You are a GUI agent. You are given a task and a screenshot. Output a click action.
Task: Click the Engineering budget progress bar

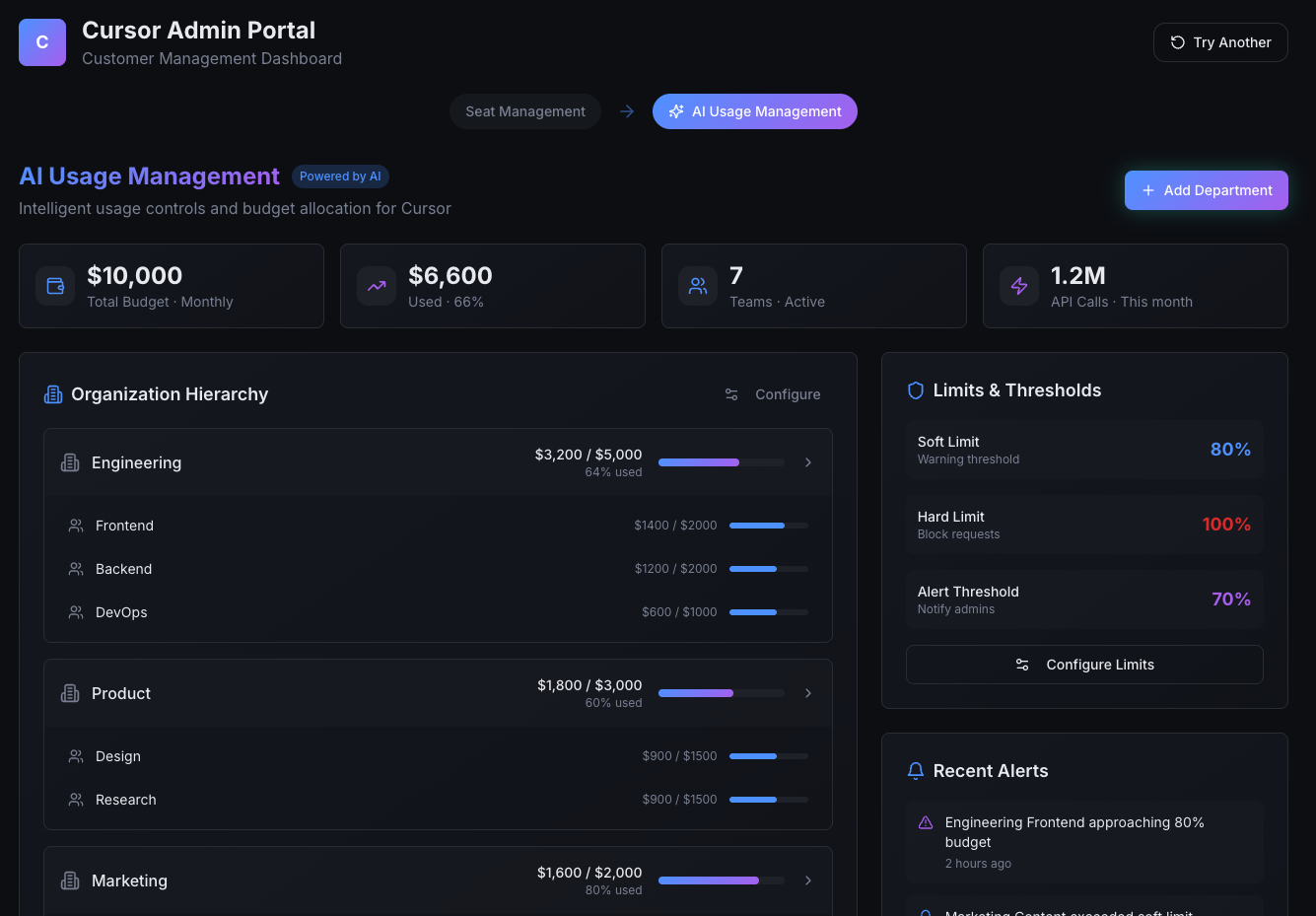722,462
